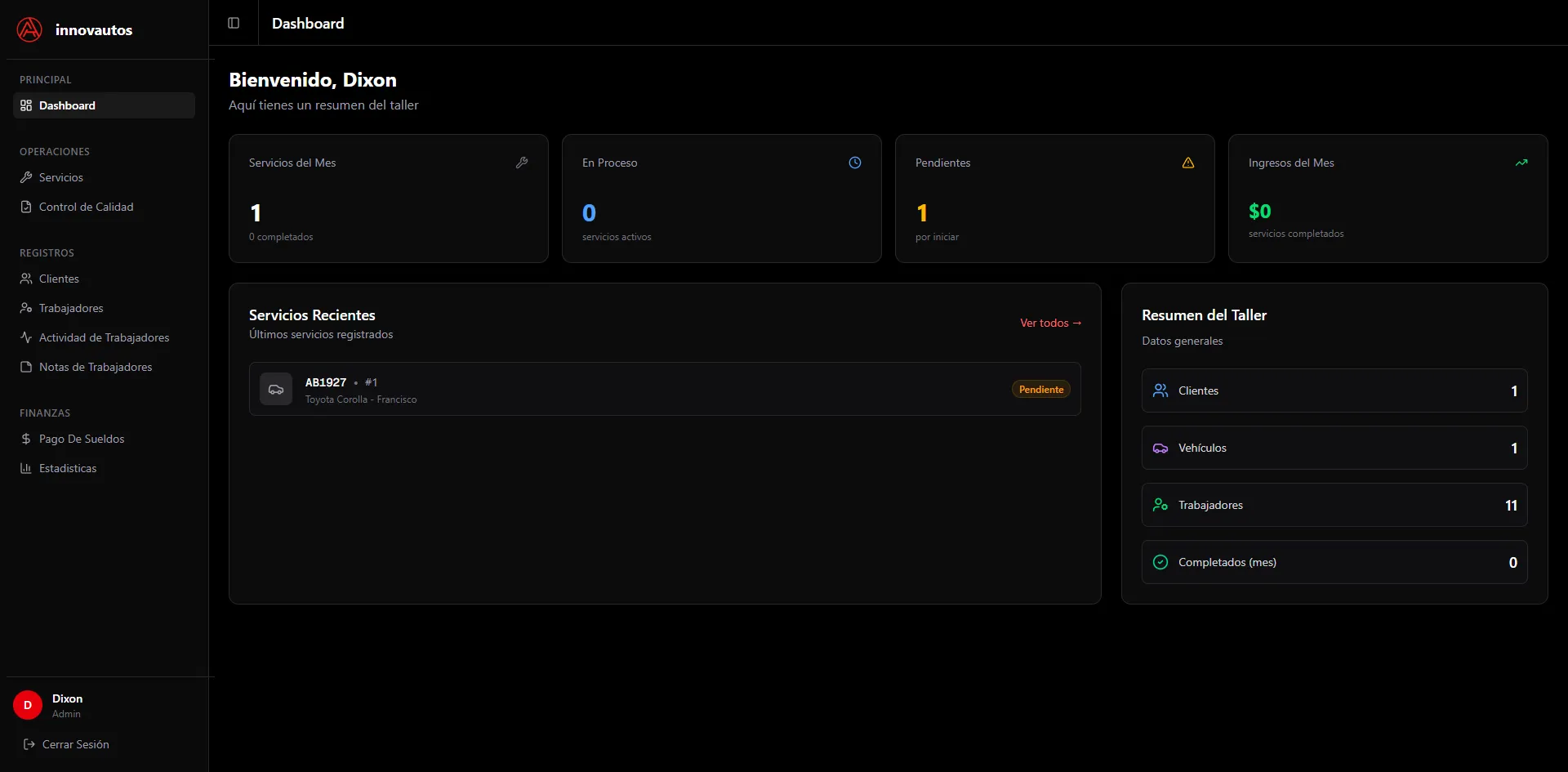
Task: Go to Pago De Sueldos
Action: [x=82, y=439]
